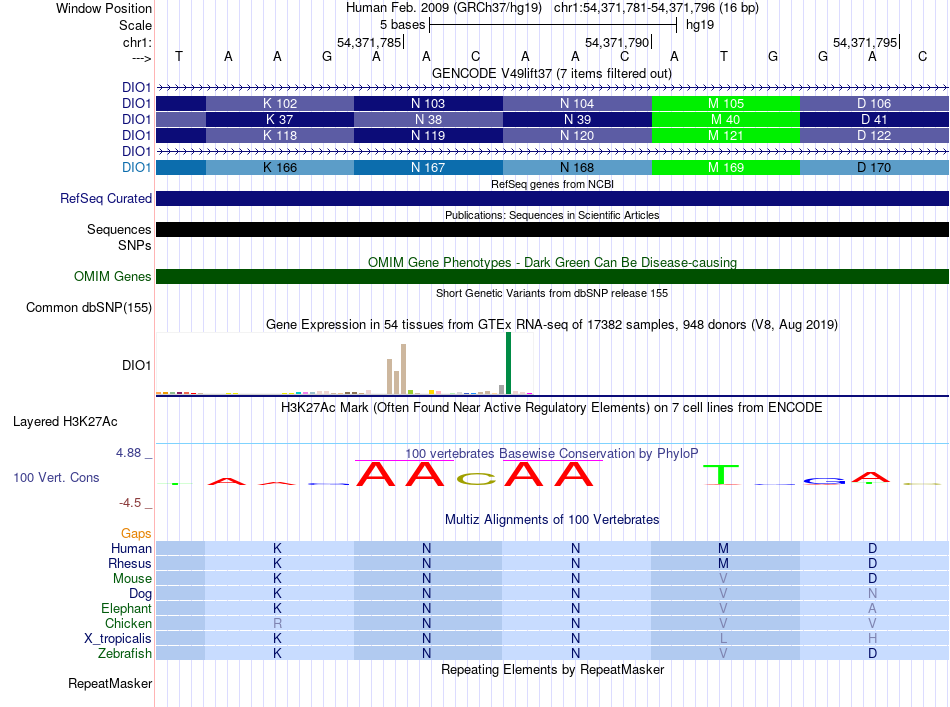Viewport: 950px width, 707px height.
Task: Click the 54,371,785 position marker
Action: tap(369, 42)
